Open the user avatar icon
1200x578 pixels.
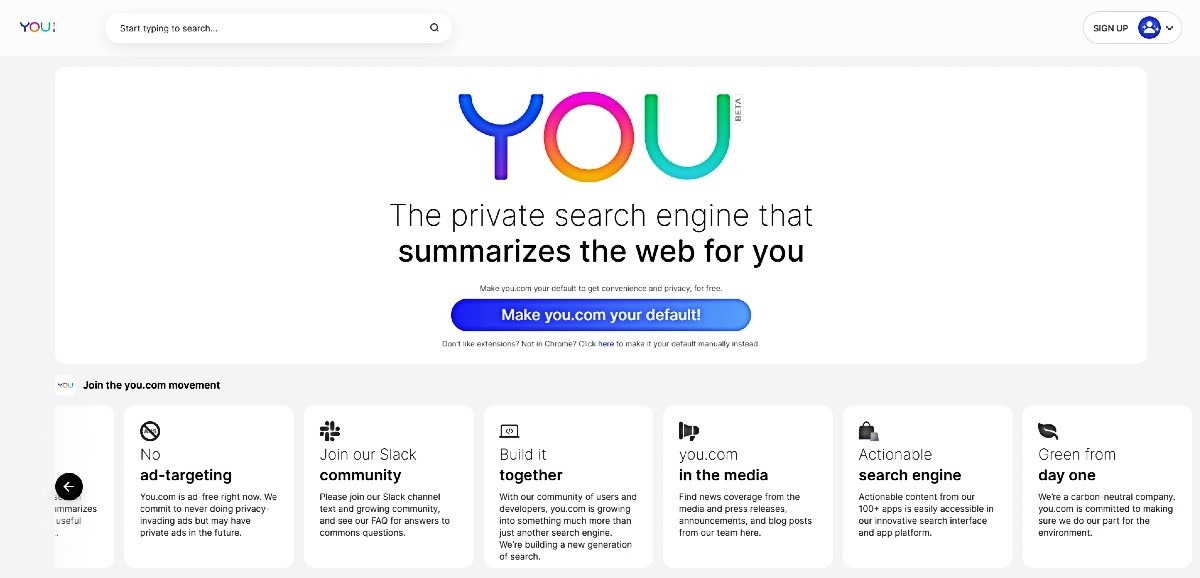(x=1149, y=28)
